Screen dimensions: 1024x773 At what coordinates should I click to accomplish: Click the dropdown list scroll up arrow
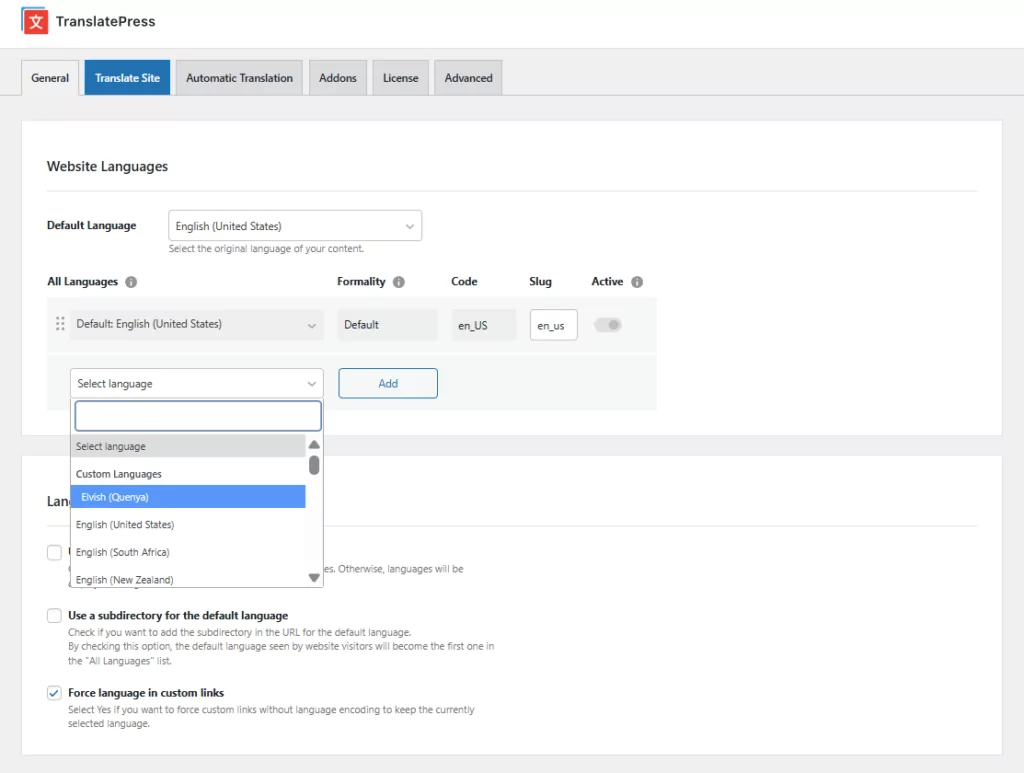pyautogui.click(x=314, y=445)
